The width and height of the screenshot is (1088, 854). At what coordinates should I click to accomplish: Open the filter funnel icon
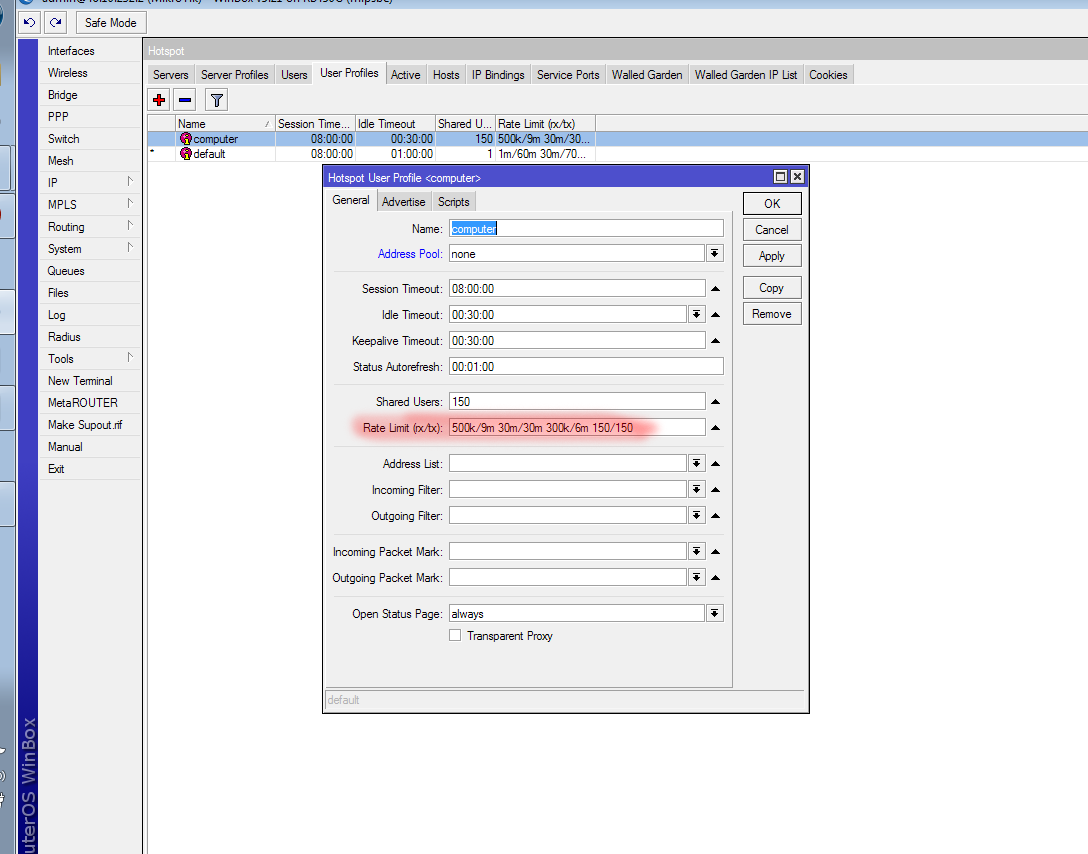click(x=216, y=99)
